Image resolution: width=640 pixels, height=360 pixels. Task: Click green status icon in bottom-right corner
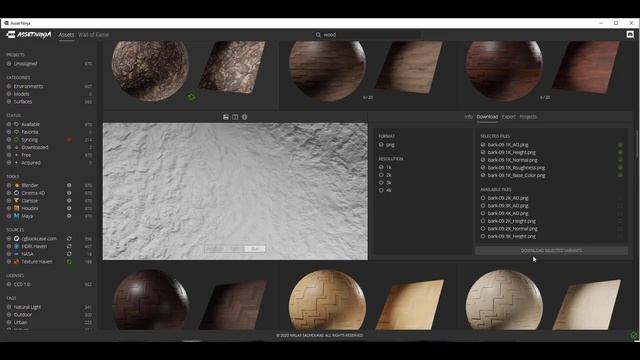coord(634,336)
